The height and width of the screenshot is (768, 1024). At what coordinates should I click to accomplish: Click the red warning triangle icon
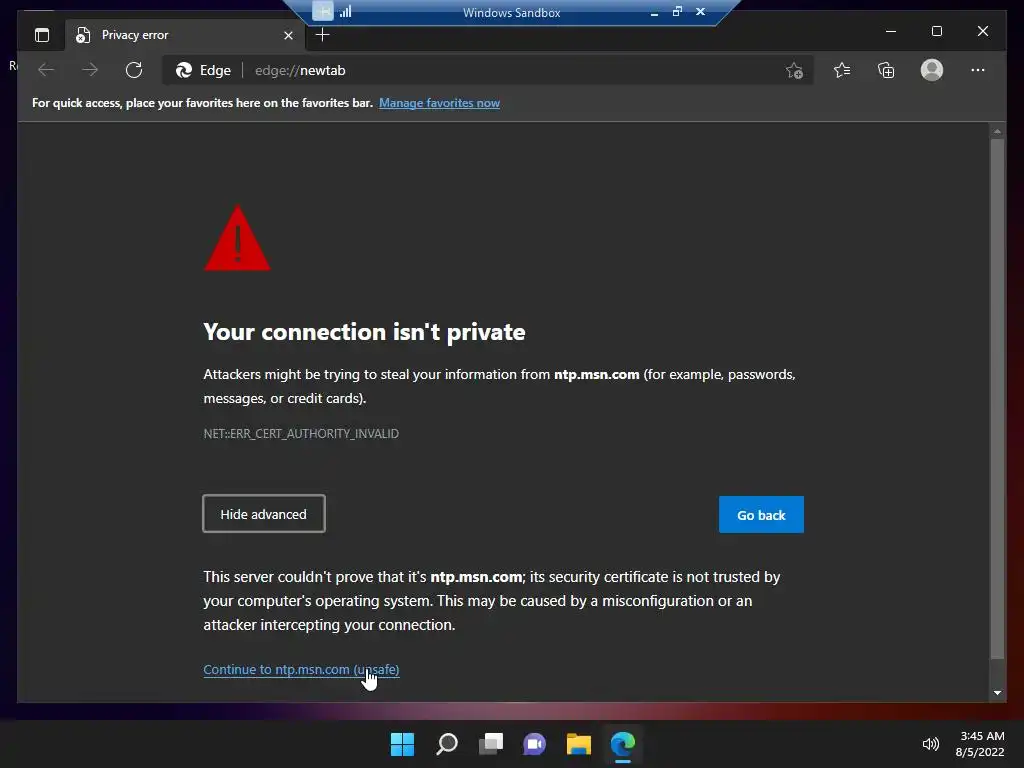click(x=237, y=238)
